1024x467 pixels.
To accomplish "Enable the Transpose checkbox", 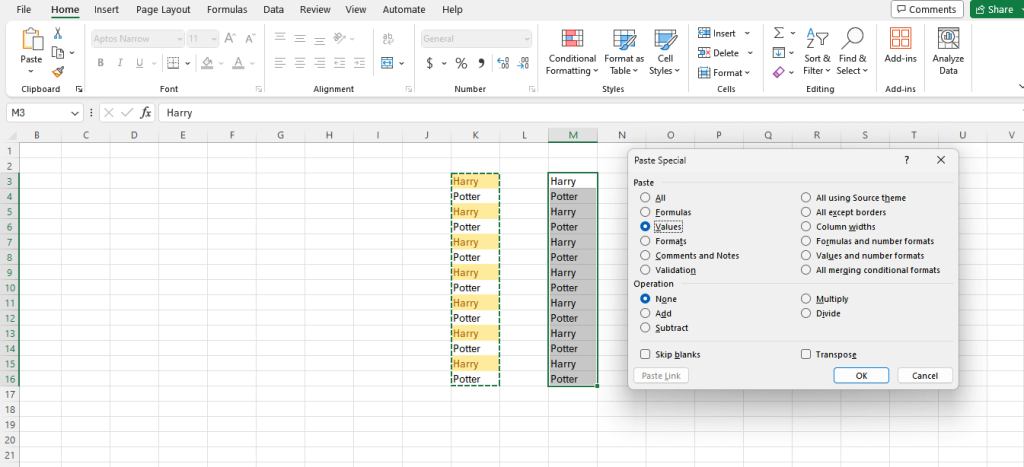I will (x=806, y=354).
